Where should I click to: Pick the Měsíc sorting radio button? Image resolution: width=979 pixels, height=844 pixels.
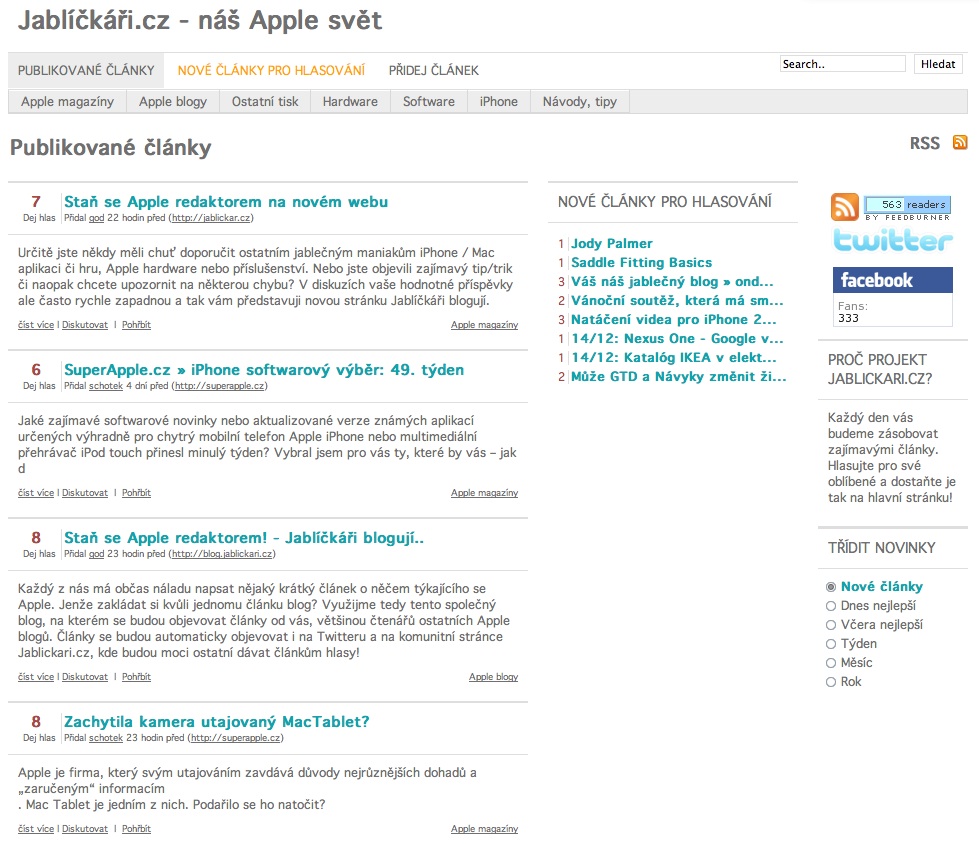(831, 663)
